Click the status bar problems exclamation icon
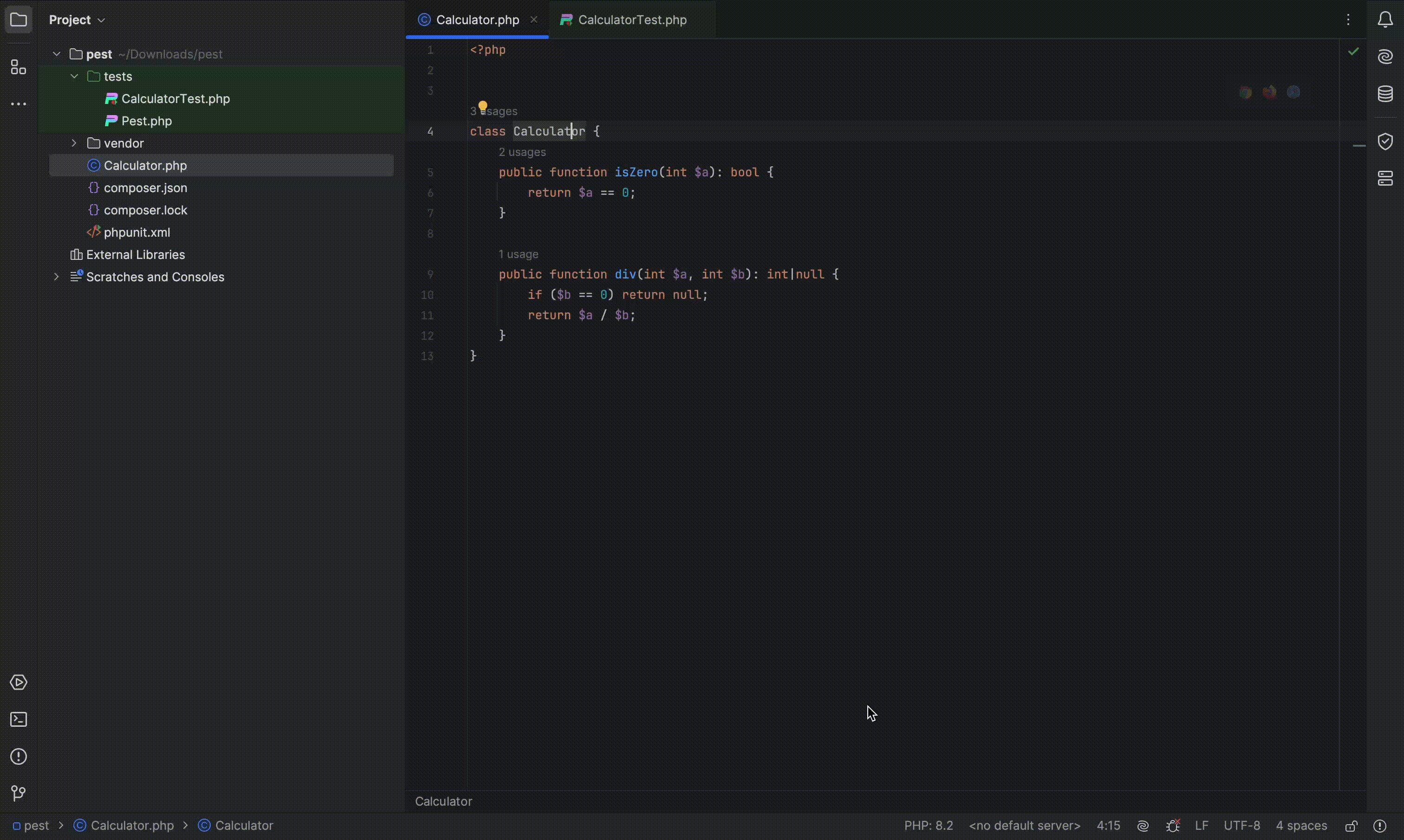The width and height of the screenshot is (1404, 840). point(1380,827)
